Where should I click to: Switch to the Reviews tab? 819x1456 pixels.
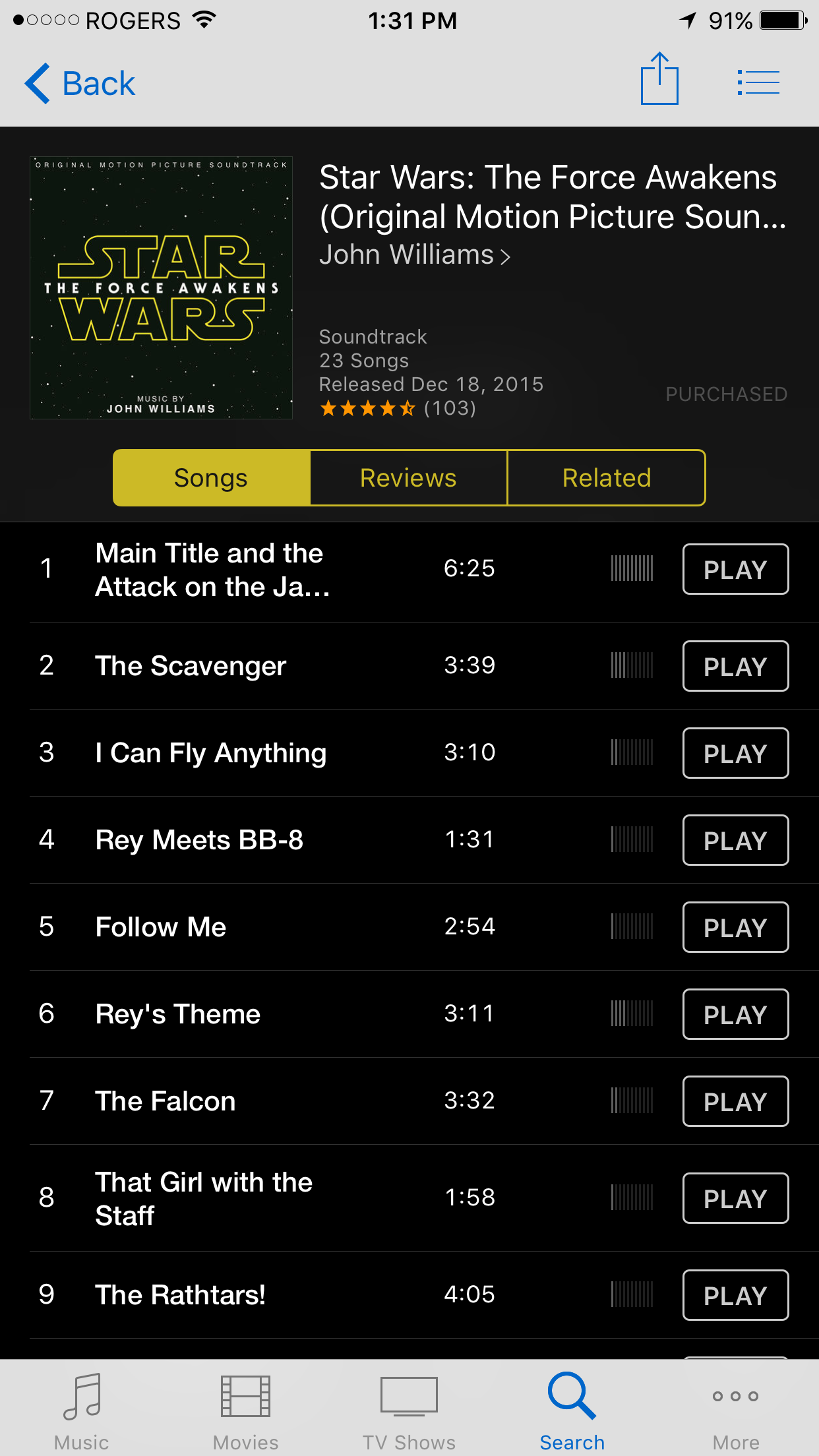coord(408,478)
